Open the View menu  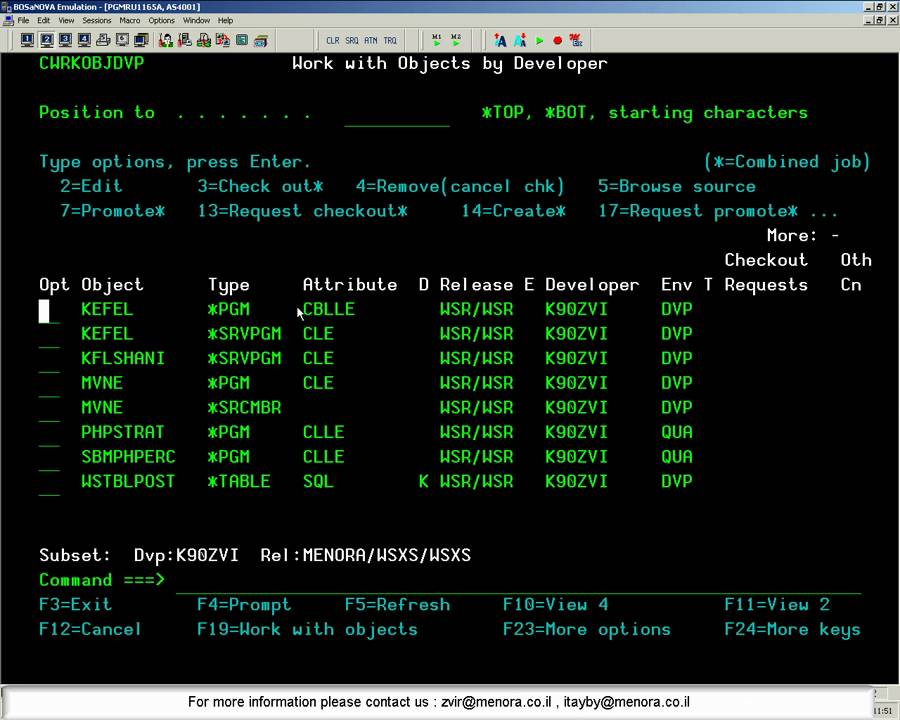[x=66, y=20]
